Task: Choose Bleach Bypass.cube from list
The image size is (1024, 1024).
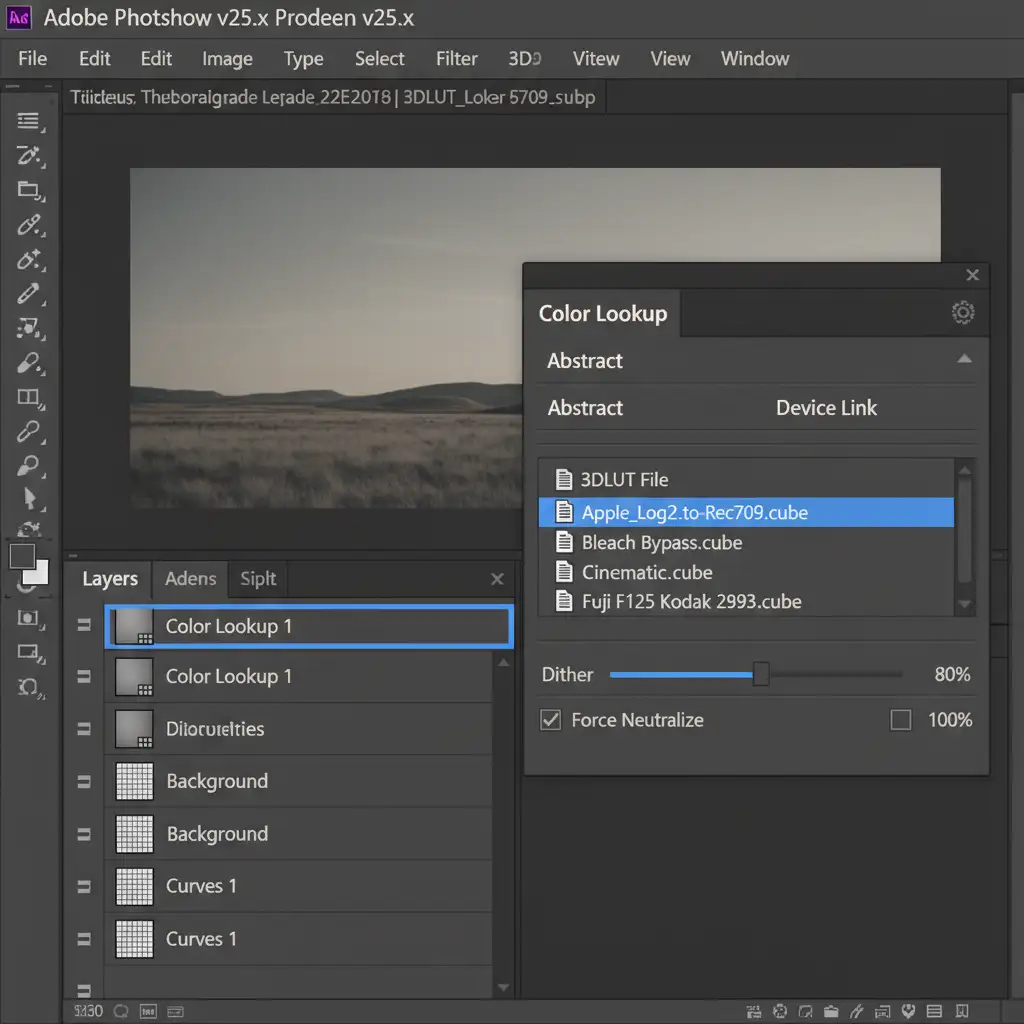Action: [662, 543]
